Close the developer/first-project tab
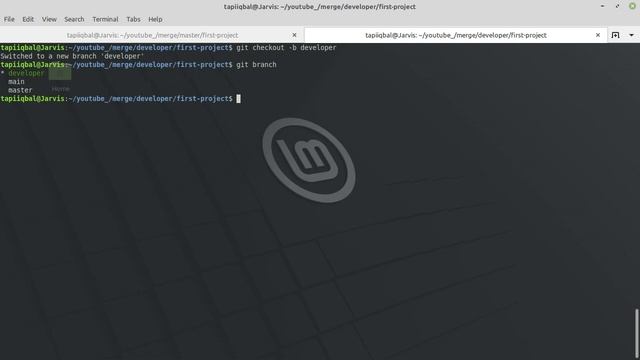640x360 pixels. 598,35
